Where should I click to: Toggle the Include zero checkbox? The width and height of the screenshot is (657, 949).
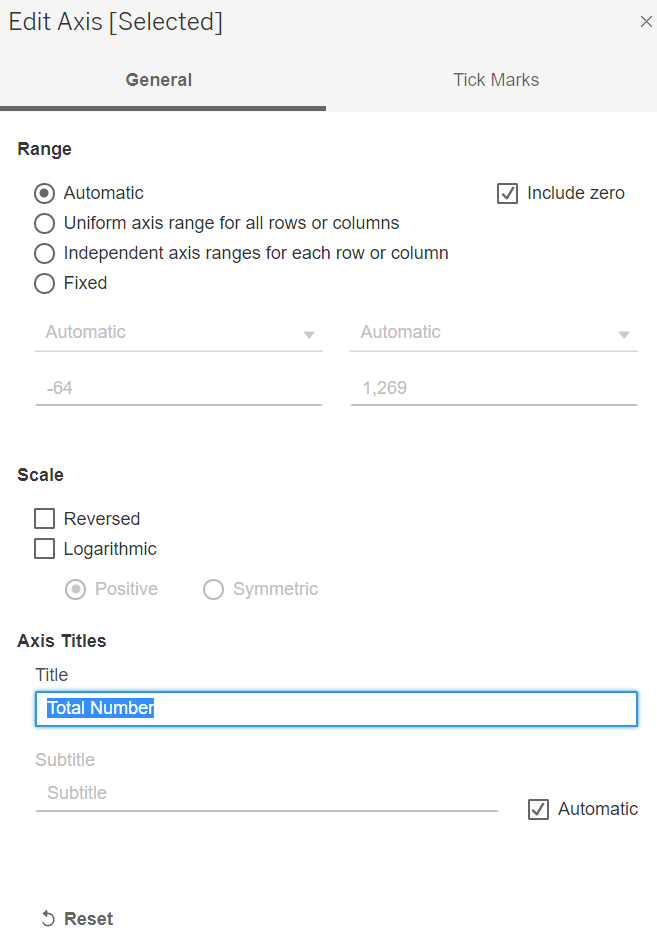[x=508, y=193]
